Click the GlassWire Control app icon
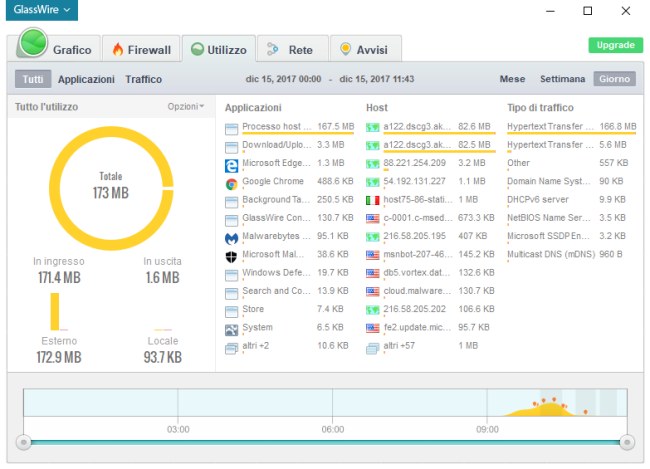Image resolution: width=650 pixels, height=469 pixels. [231, 220]
